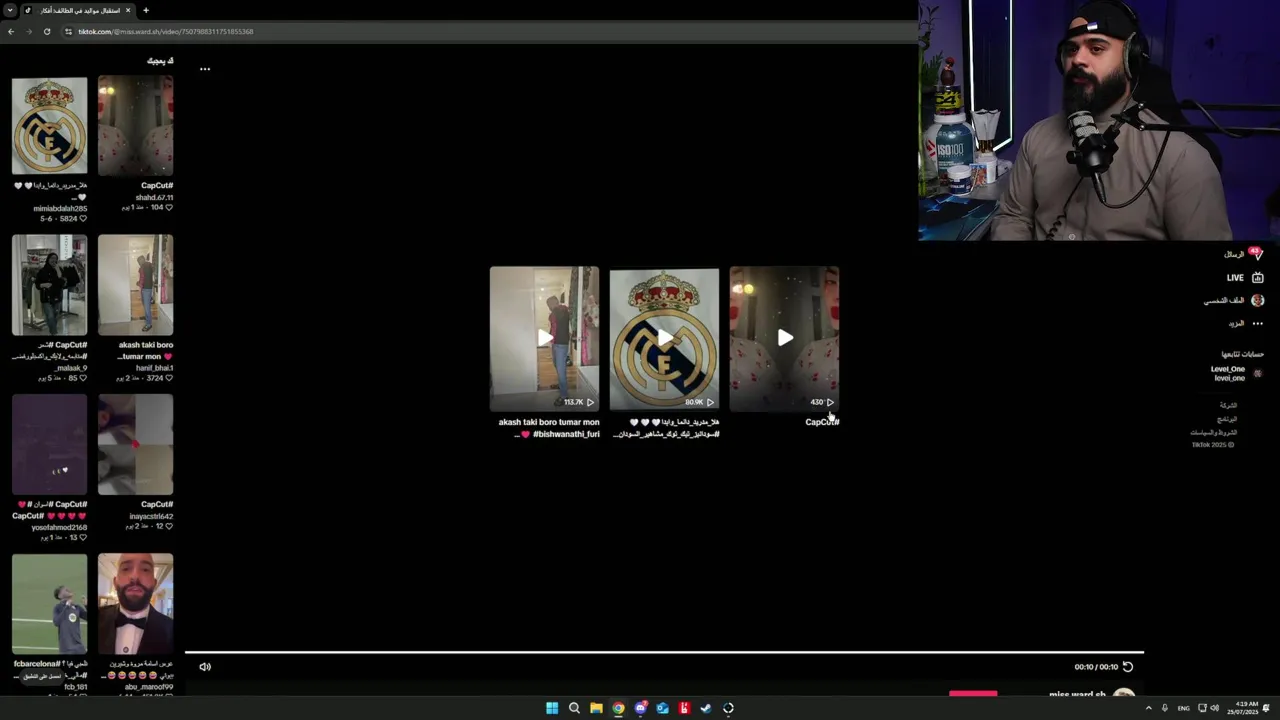
Task: Play the Real Madrid crest suggested video
Action: pyautogui.click(x=664, y=338)
